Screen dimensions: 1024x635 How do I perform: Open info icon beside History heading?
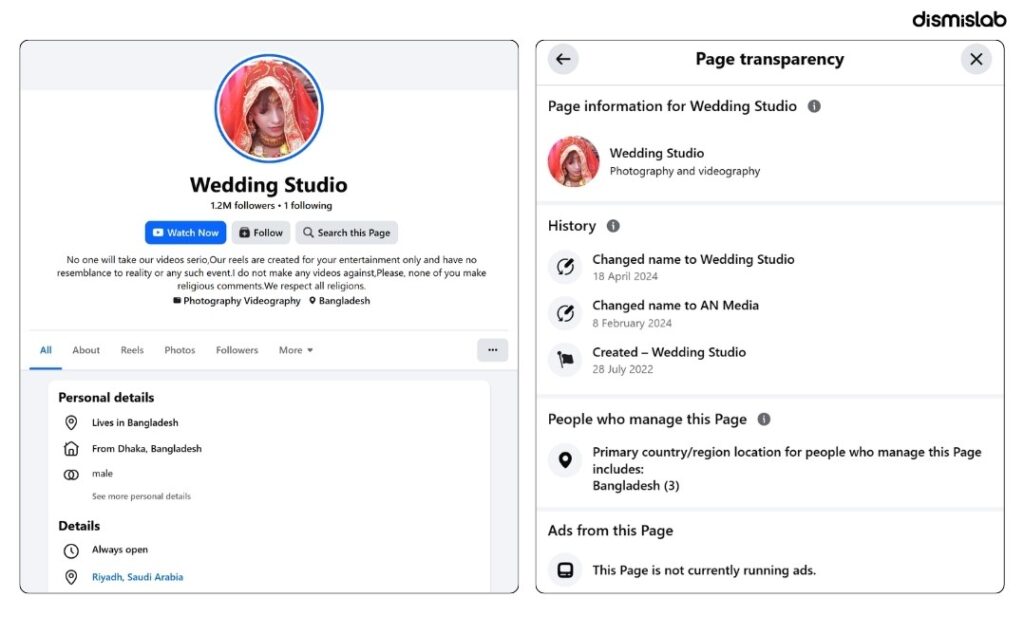click(613, 226)
